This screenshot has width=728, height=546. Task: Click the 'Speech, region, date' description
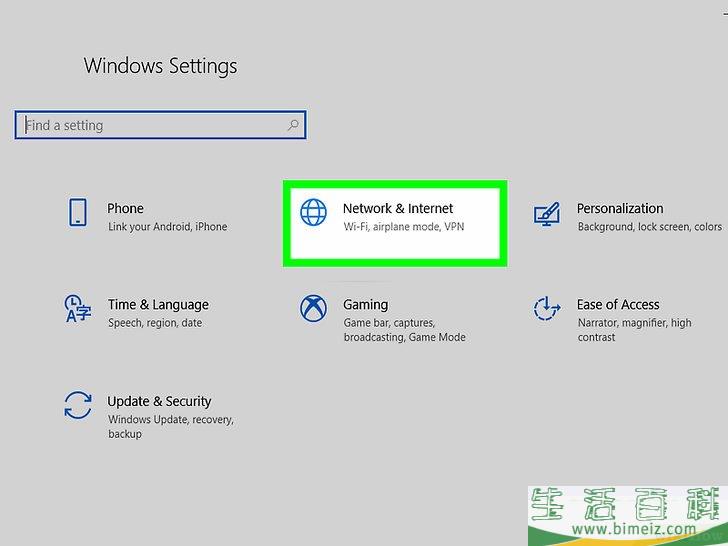tap(155, 323)
